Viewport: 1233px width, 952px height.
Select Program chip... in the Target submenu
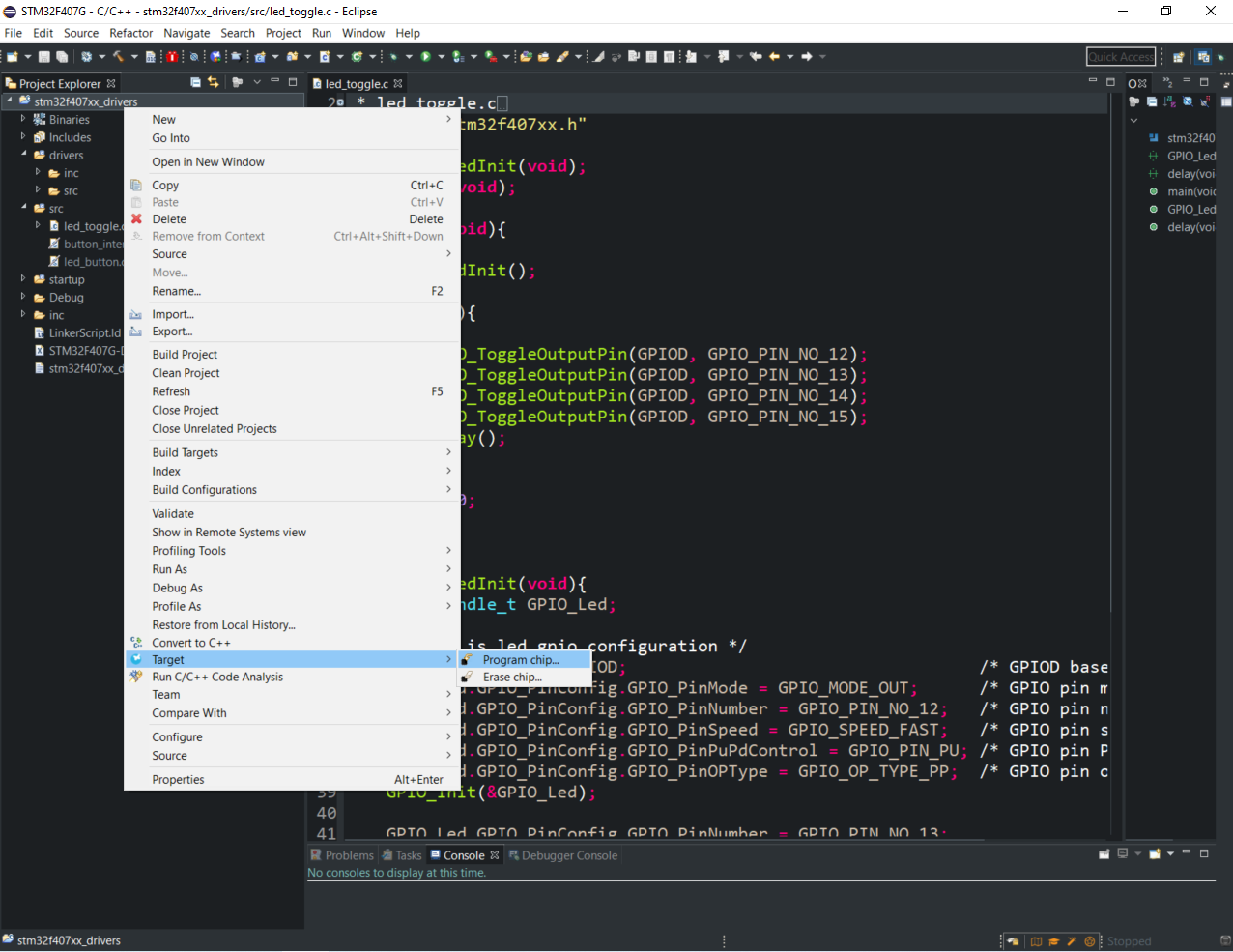[x=525, y=660]
